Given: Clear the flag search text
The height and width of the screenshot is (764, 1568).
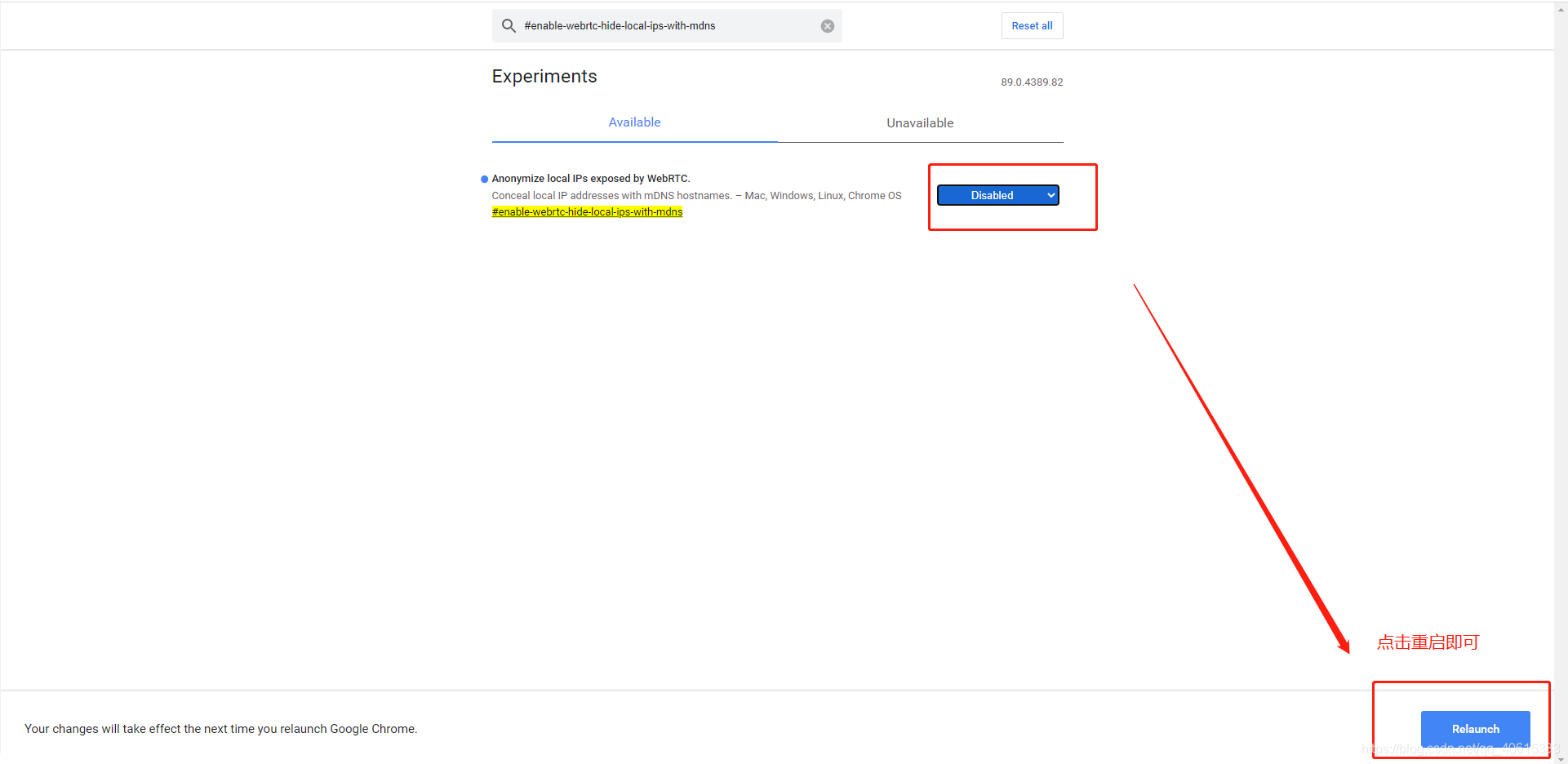Looking at the screenshot, I should (x=828, y=26).
